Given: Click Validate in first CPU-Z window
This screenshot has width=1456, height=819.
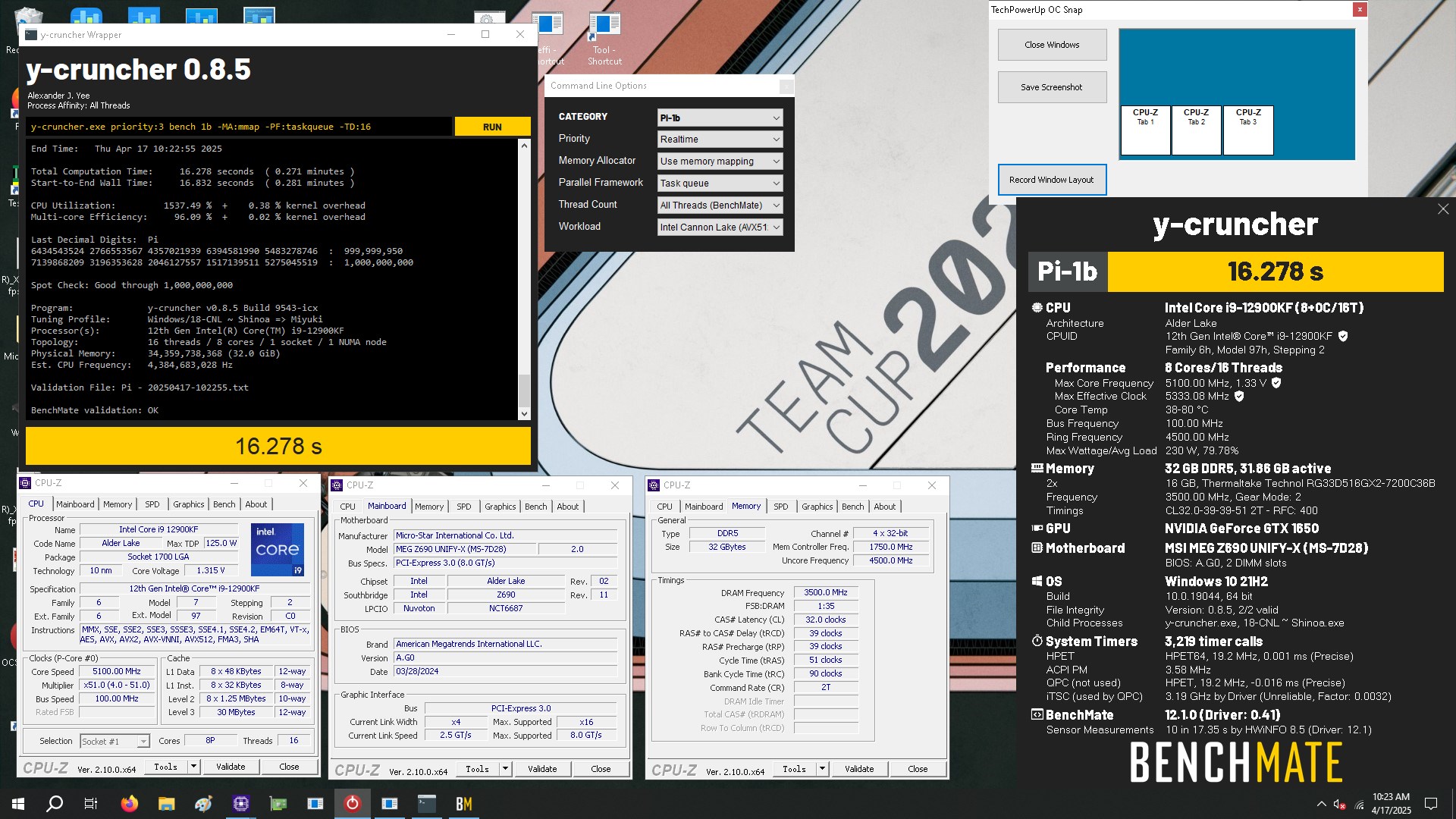Looking at the screenshot, I should click(x=231, y=767).
